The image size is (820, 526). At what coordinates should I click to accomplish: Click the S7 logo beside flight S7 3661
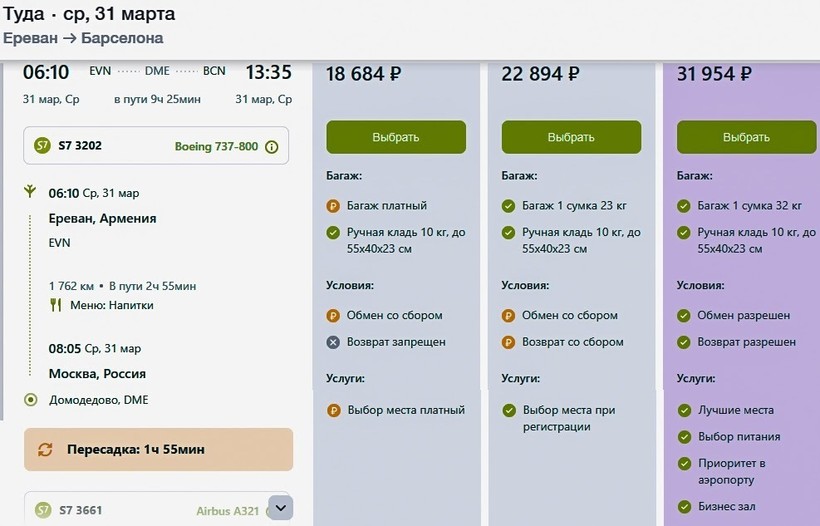[42, 510]
